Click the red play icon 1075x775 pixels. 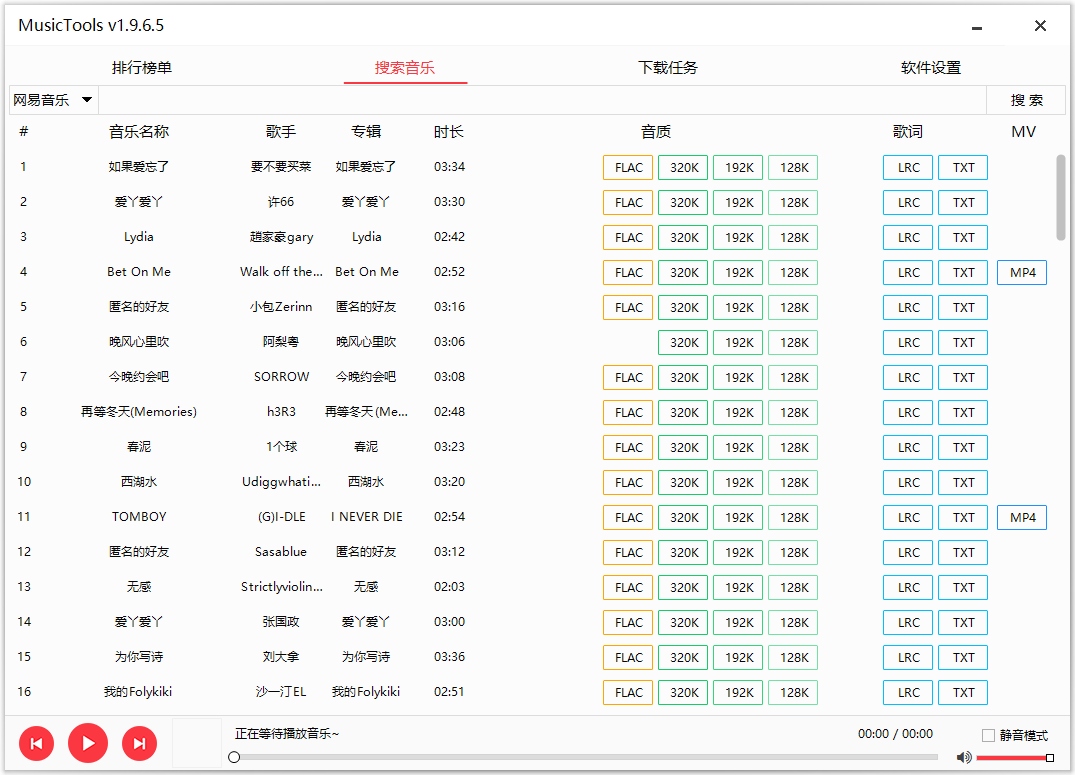coord(87,743)
